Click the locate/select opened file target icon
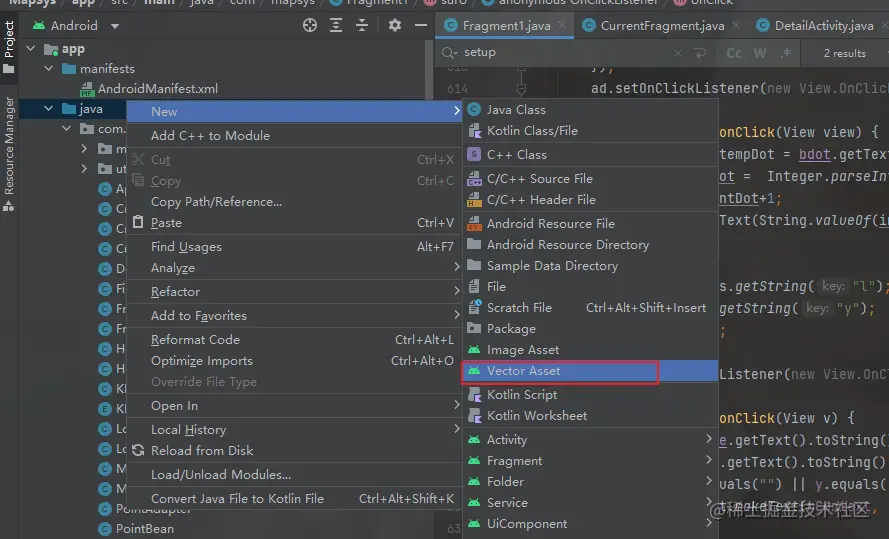889x539 pixels. click(x=310, y=26)
